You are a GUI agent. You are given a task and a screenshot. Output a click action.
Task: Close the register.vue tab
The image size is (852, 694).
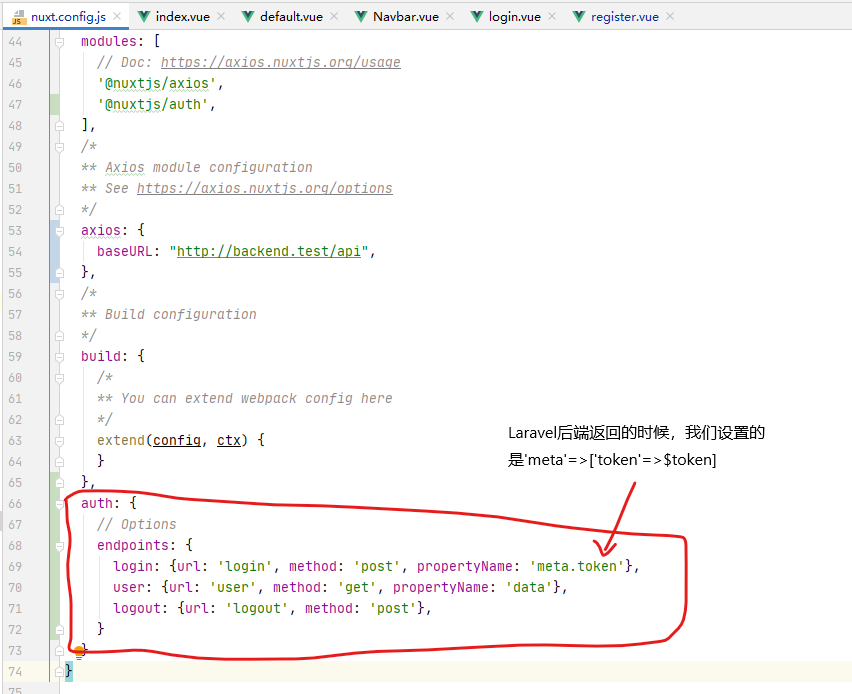tap(670, 16)
